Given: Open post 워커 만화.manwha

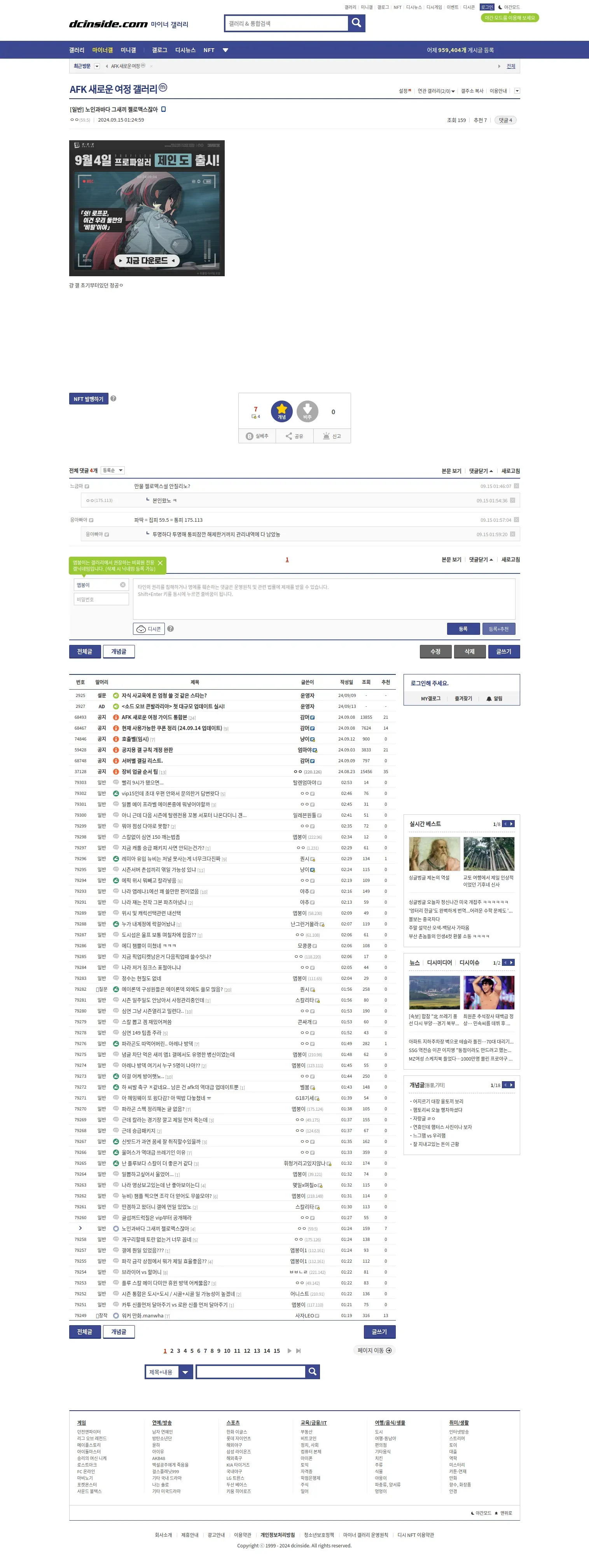Looking at the screenshot, I should point(143,1315).
